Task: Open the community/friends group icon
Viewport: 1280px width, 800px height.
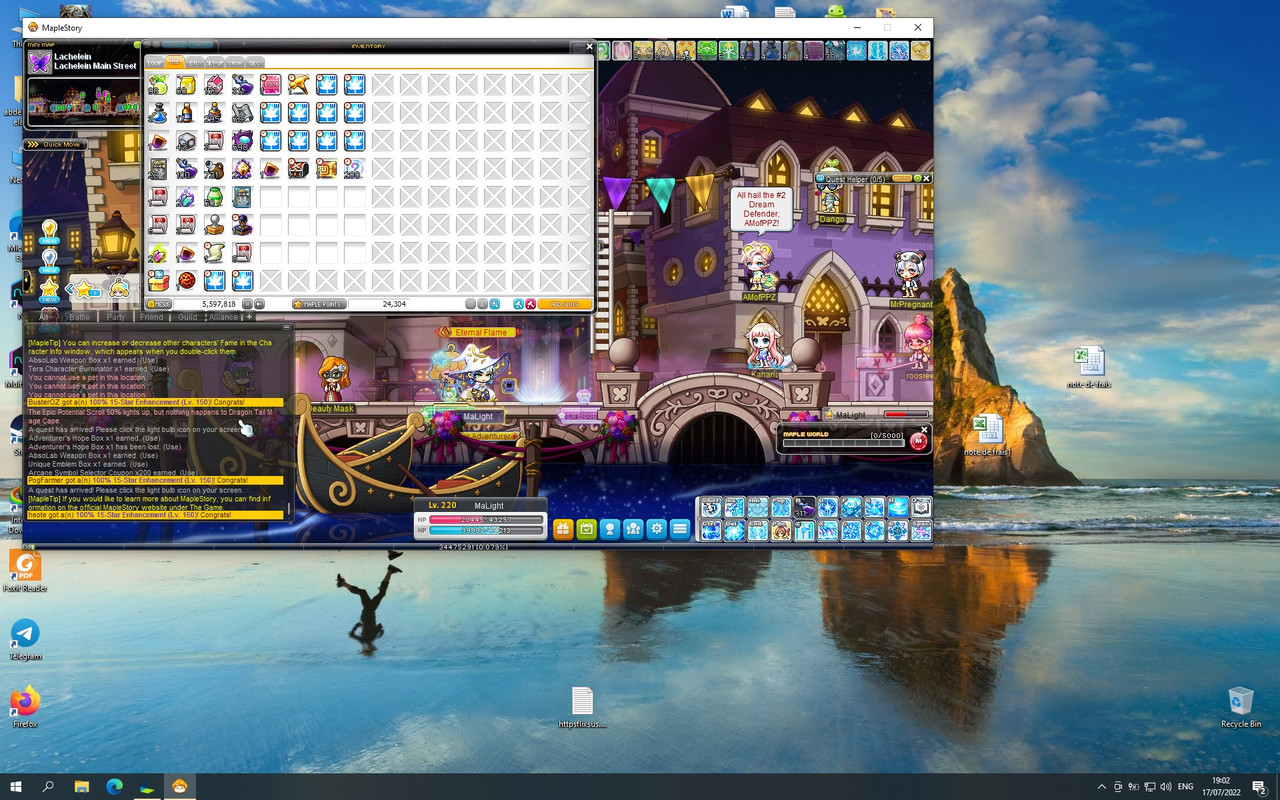Action: [x=632, y=528]
